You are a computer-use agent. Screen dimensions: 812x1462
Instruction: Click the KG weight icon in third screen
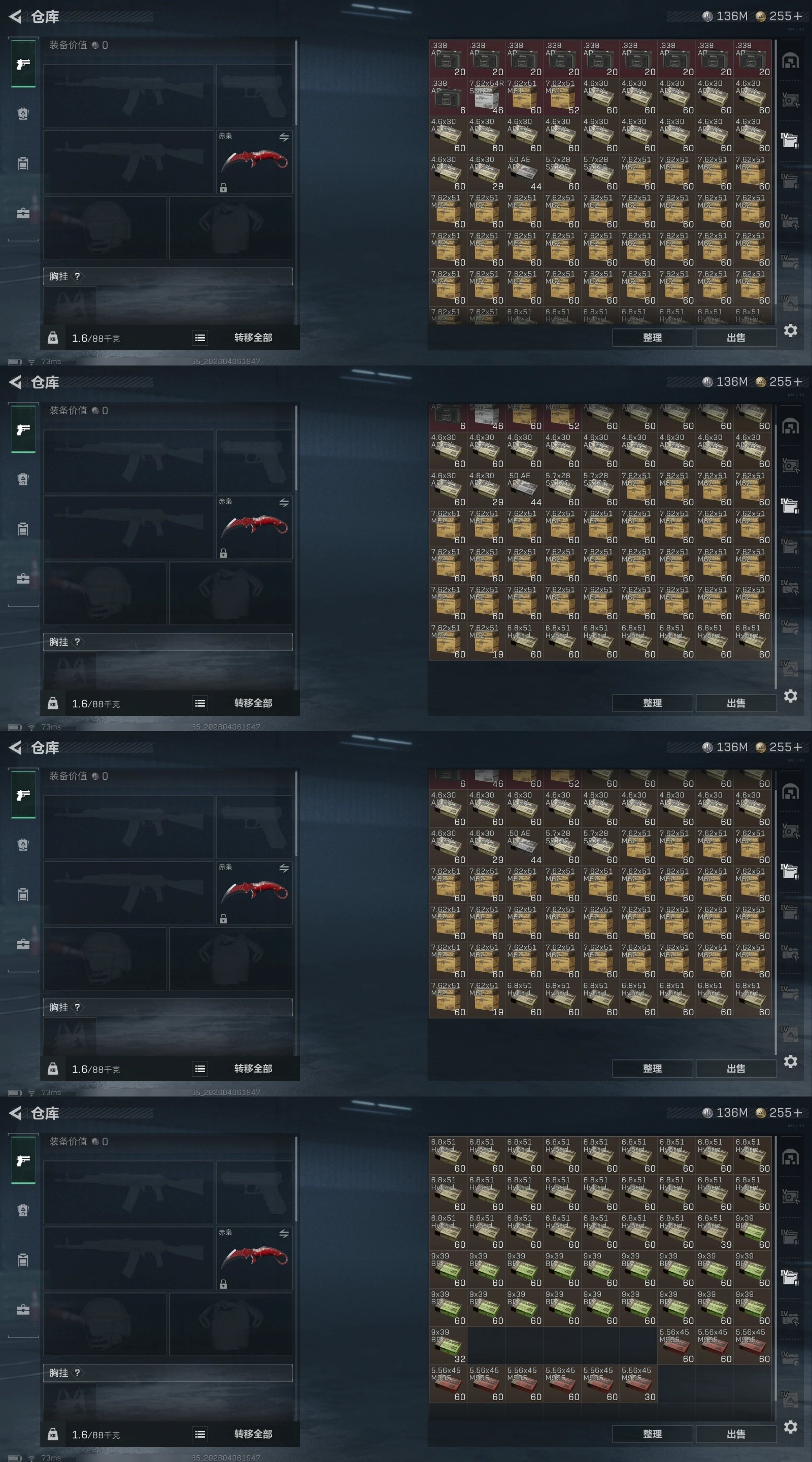[x=53, y=1069]
